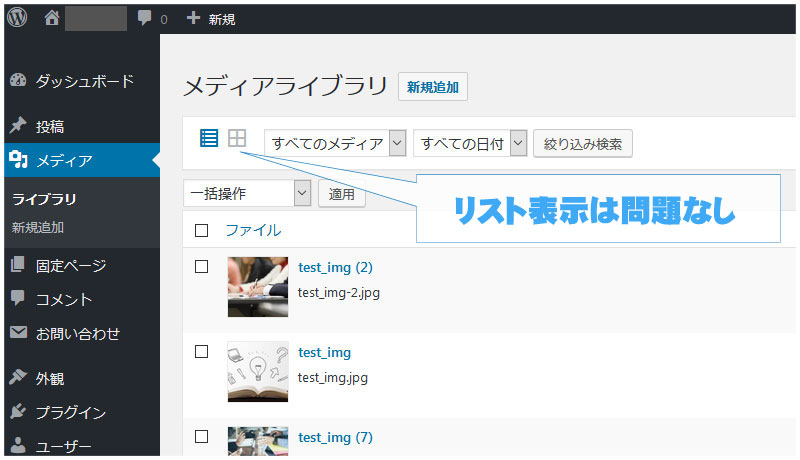Open プラグイン plugins menu
The width and height of the screenshot is (800, 460).
pyautogui.click(x=71, y=413)
